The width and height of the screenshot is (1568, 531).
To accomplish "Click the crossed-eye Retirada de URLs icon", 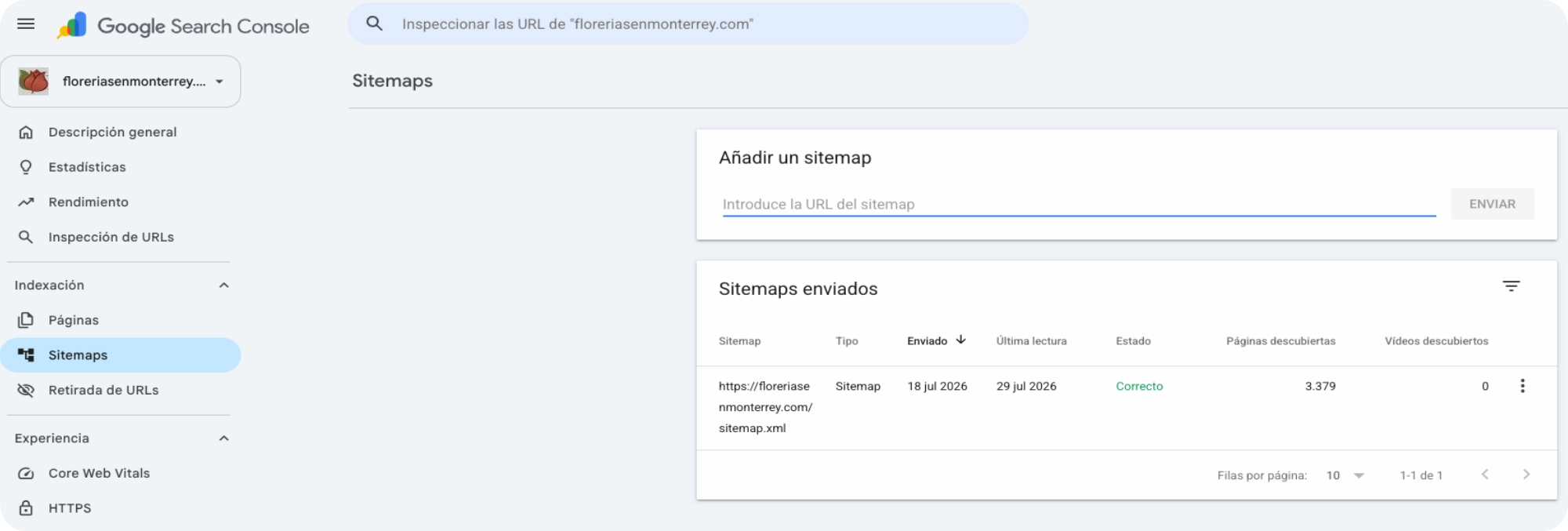I will (x=26, y=390).
